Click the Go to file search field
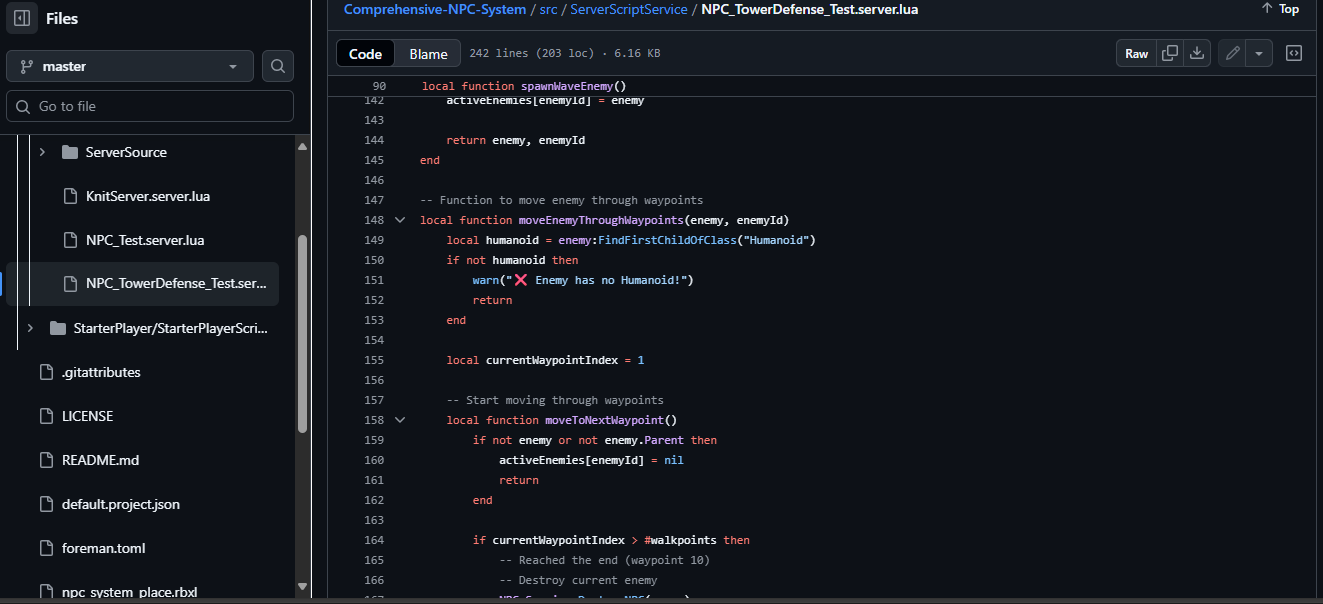This screenshot has height=604, width=1323. point(150,106)
